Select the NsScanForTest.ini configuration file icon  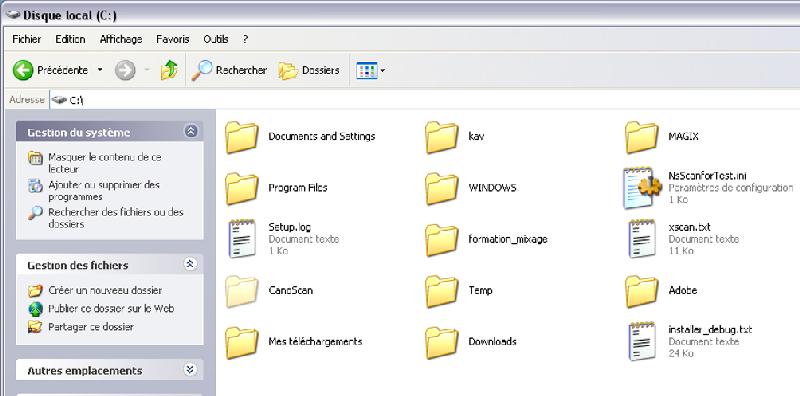(643, 188)
